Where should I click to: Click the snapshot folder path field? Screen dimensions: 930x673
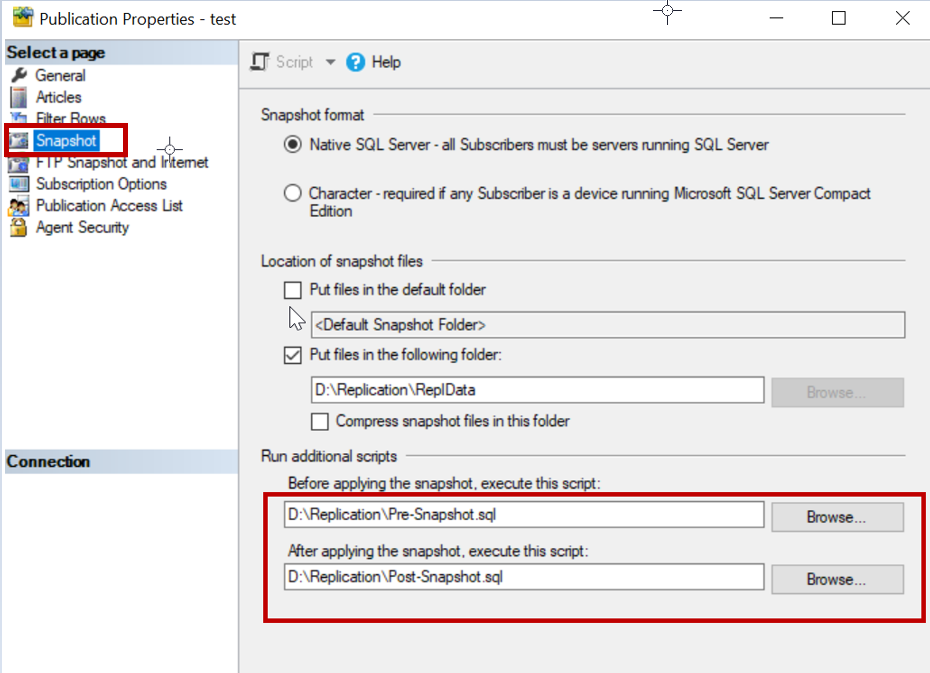point(538,391)
